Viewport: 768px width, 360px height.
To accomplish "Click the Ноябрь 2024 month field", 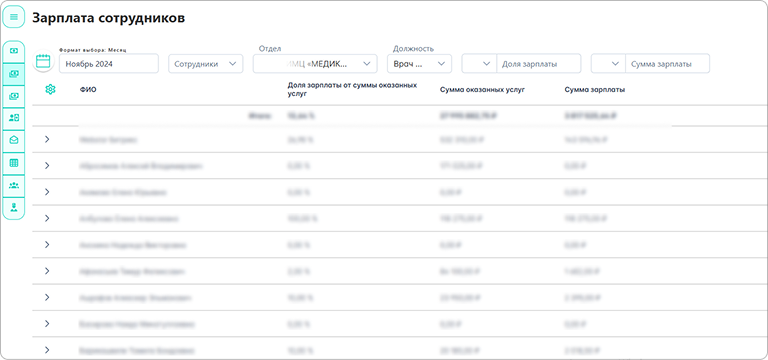I will [x=109, y=64].
